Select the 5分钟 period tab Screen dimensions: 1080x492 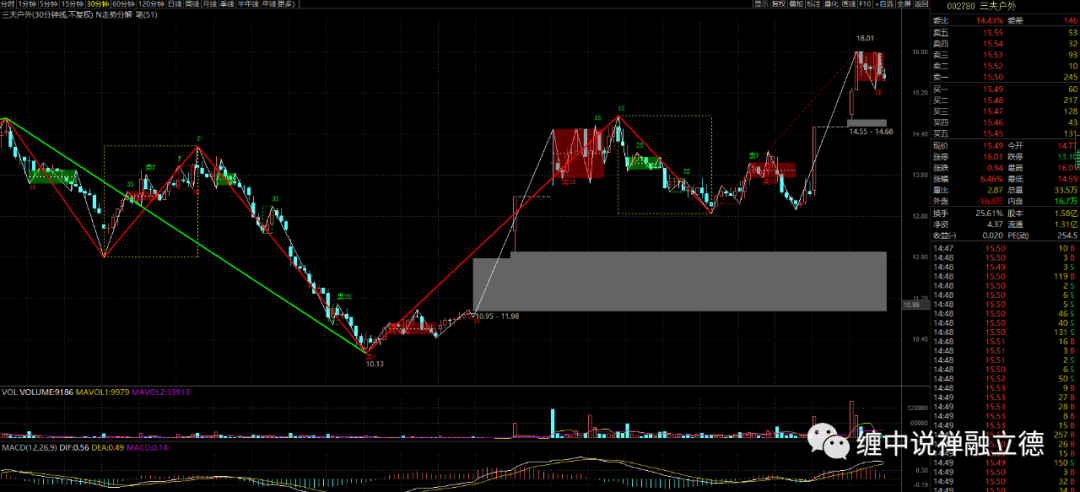48,4
